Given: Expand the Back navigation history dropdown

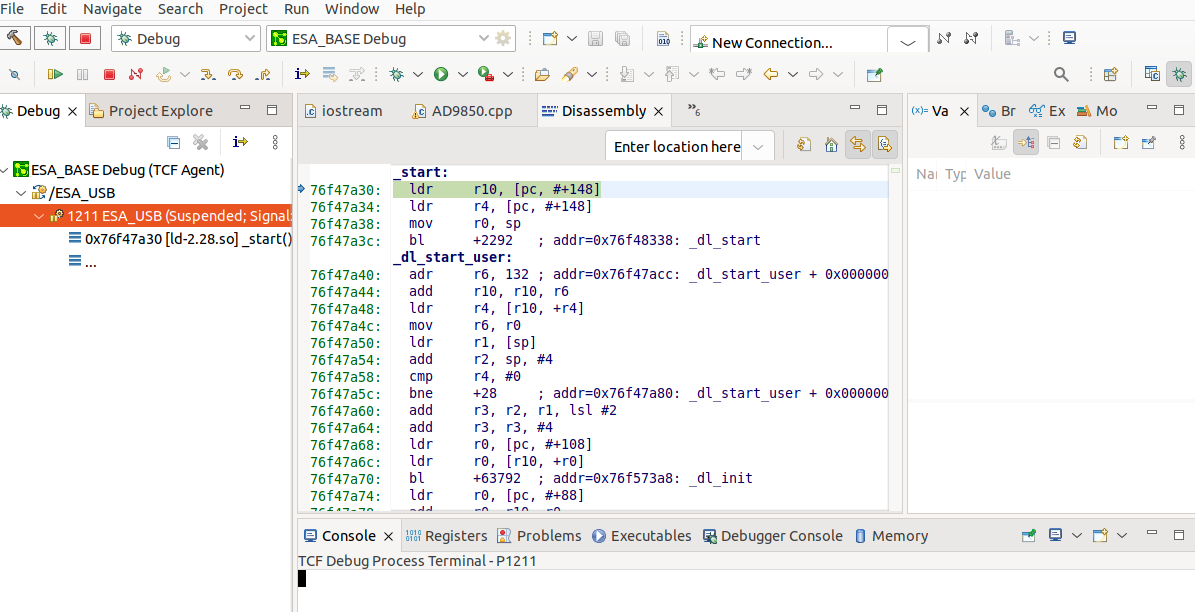Looking at the screenshot, I should point(793,74).
